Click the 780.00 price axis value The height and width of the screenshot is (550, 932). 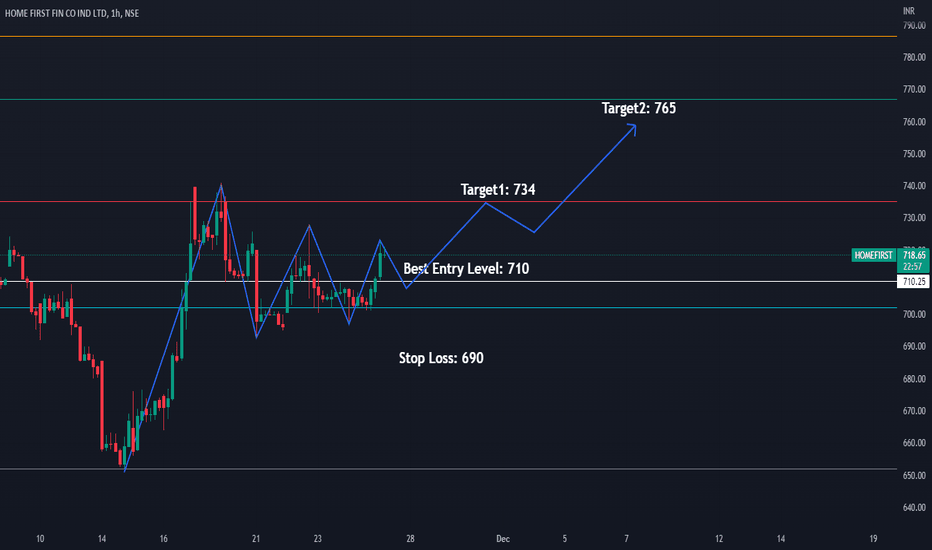point(914,58)
